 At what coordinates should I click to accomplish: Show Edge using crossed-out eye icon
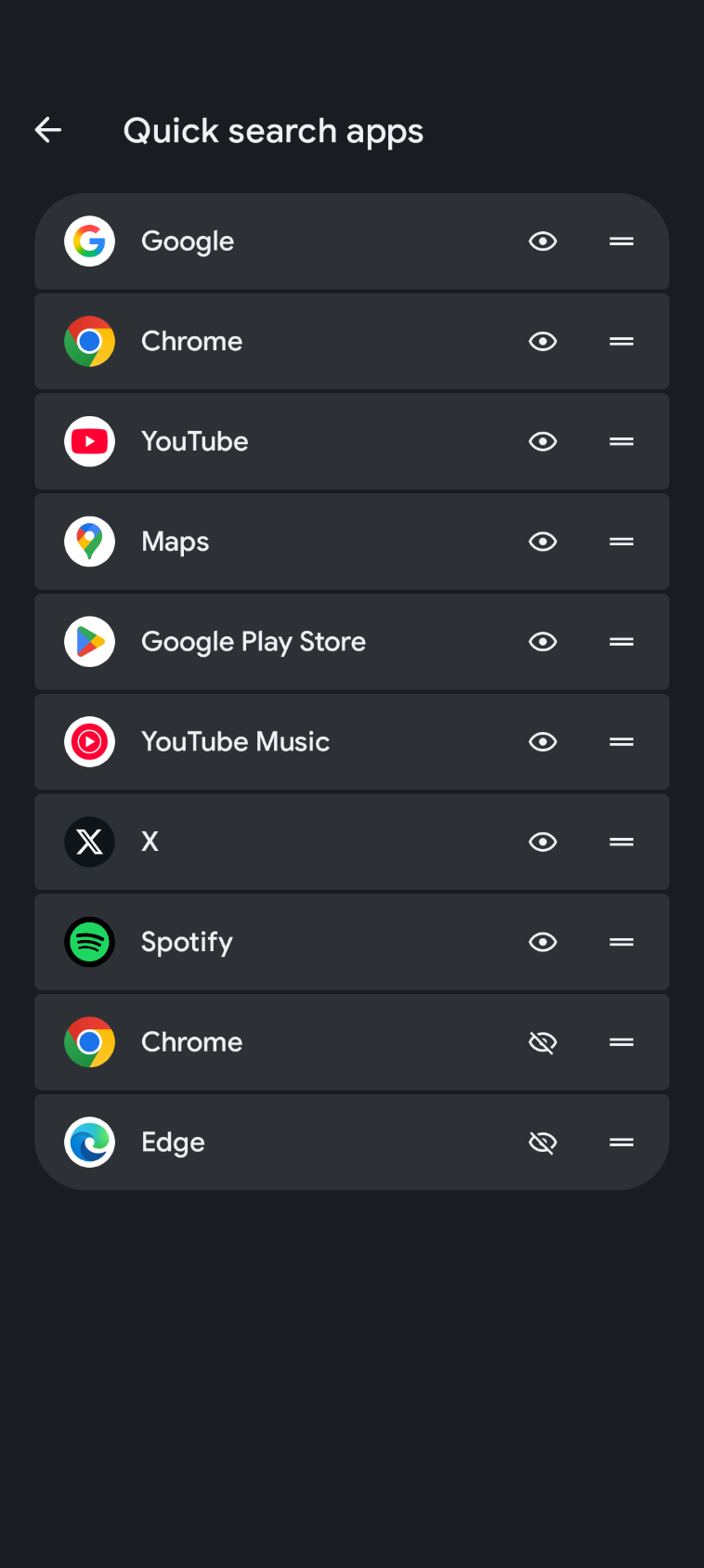pyautogui.click(x=542, y=1143)
